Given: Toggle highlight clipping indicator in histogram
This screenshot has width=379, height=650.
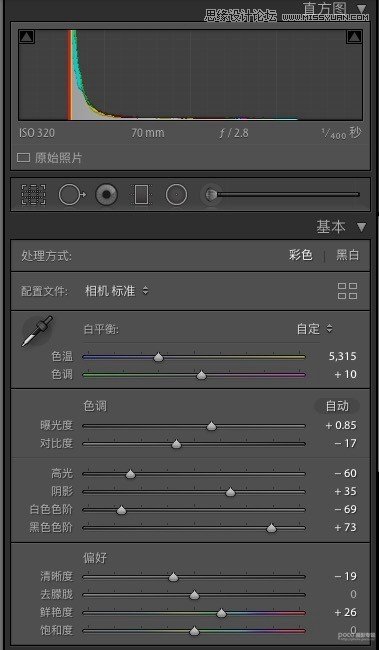Looking at the screenshot, I should [354, 37].
